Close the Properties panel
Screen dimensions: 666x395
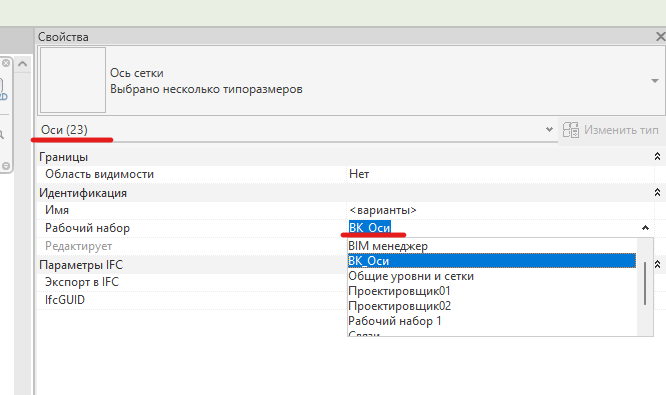(x=660, y=37)
